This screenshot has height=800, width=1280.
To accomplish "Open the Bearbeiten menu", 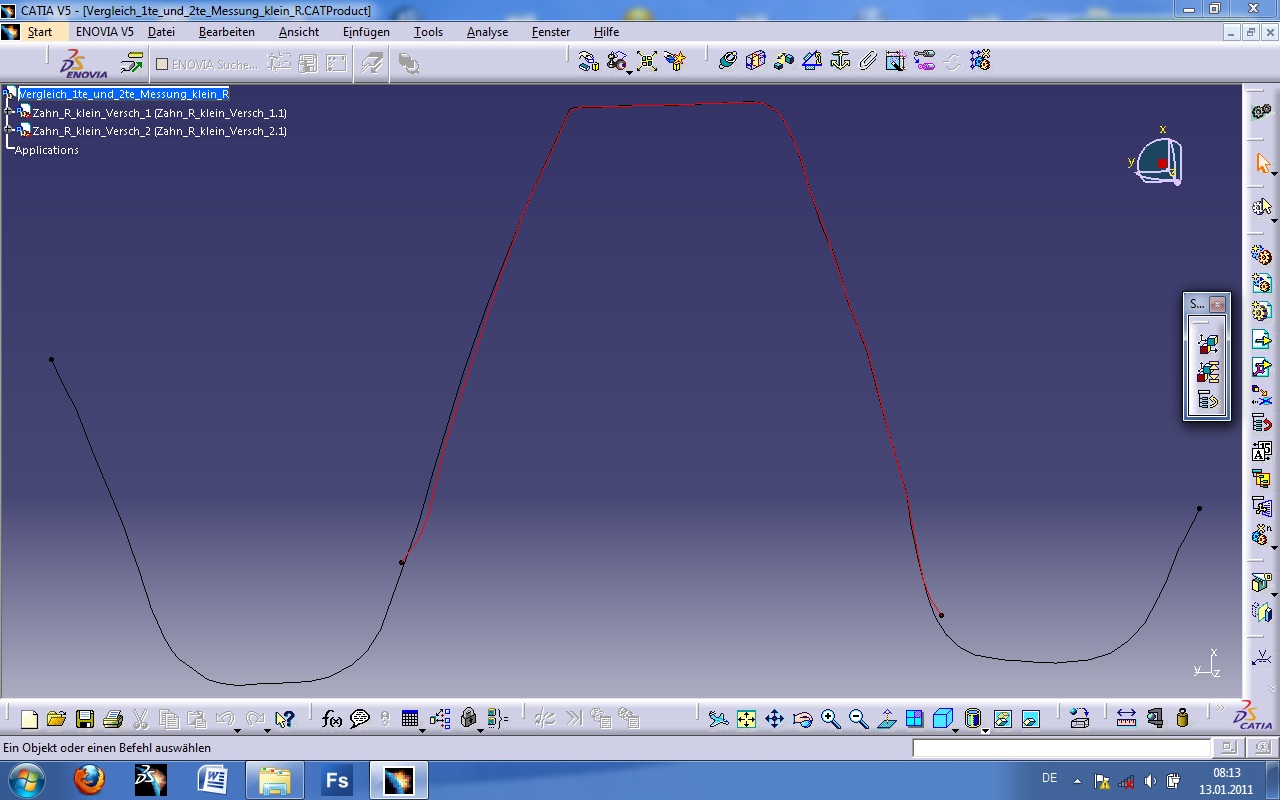I will [x=227, y=32].
